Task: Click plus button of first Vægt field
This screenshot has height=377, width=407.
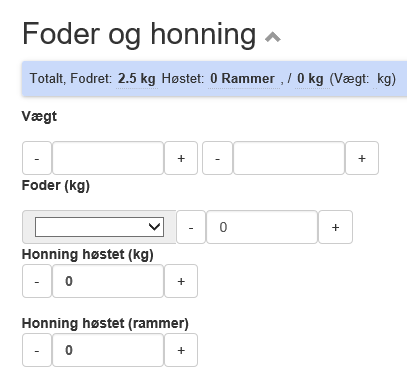Action: 181,158
